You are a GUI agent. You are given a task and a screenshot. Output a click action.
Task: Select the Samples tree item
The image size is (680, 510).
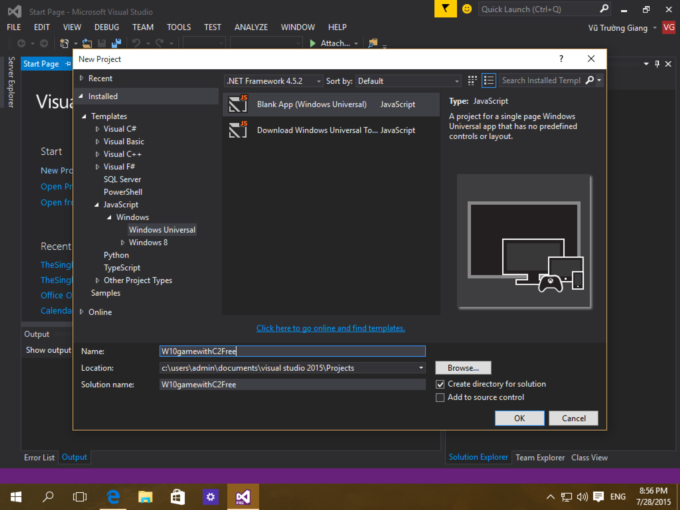click(x=105, y=293)
